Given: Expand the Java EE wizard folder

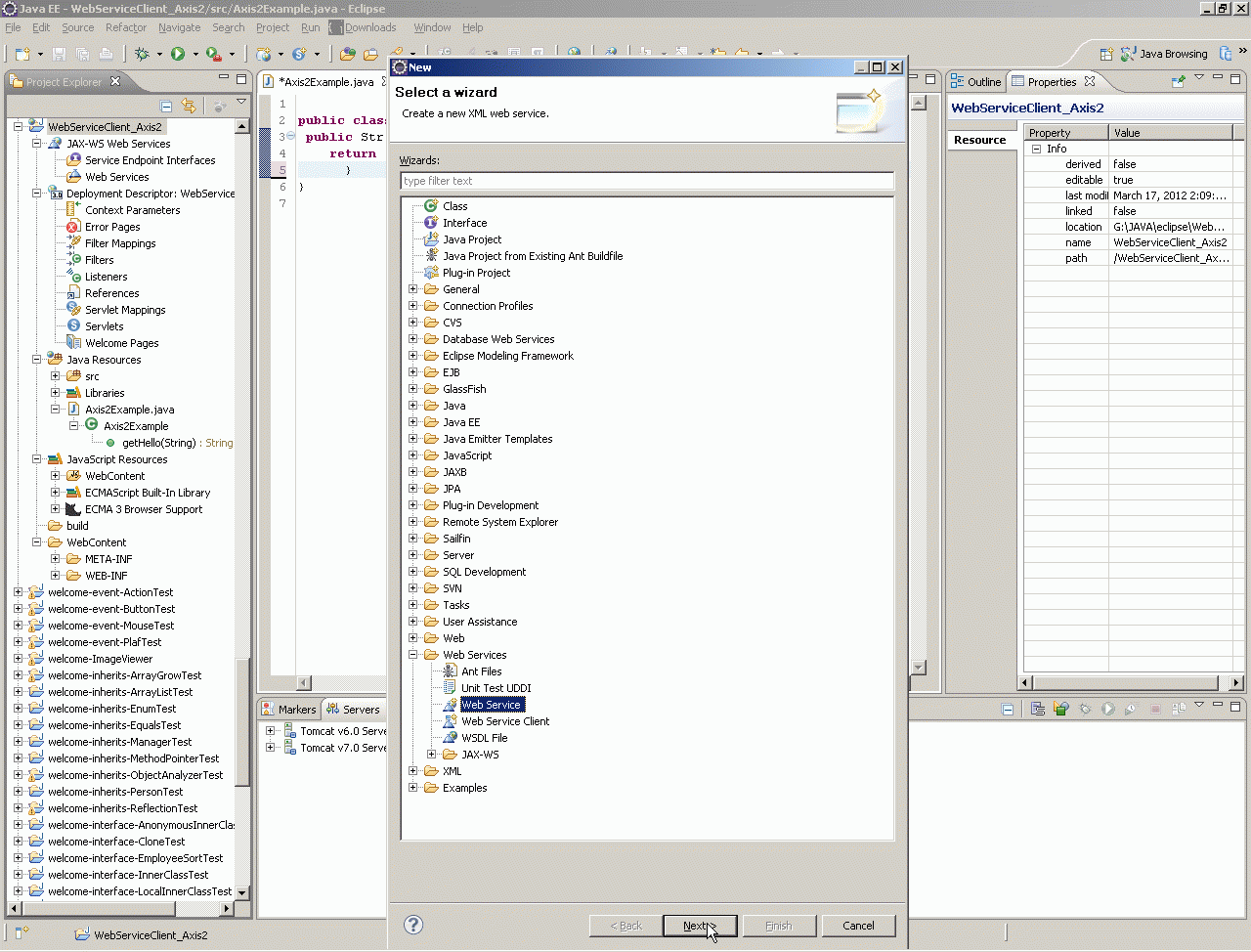Looking at the screenshot, I should click(412, 422).
